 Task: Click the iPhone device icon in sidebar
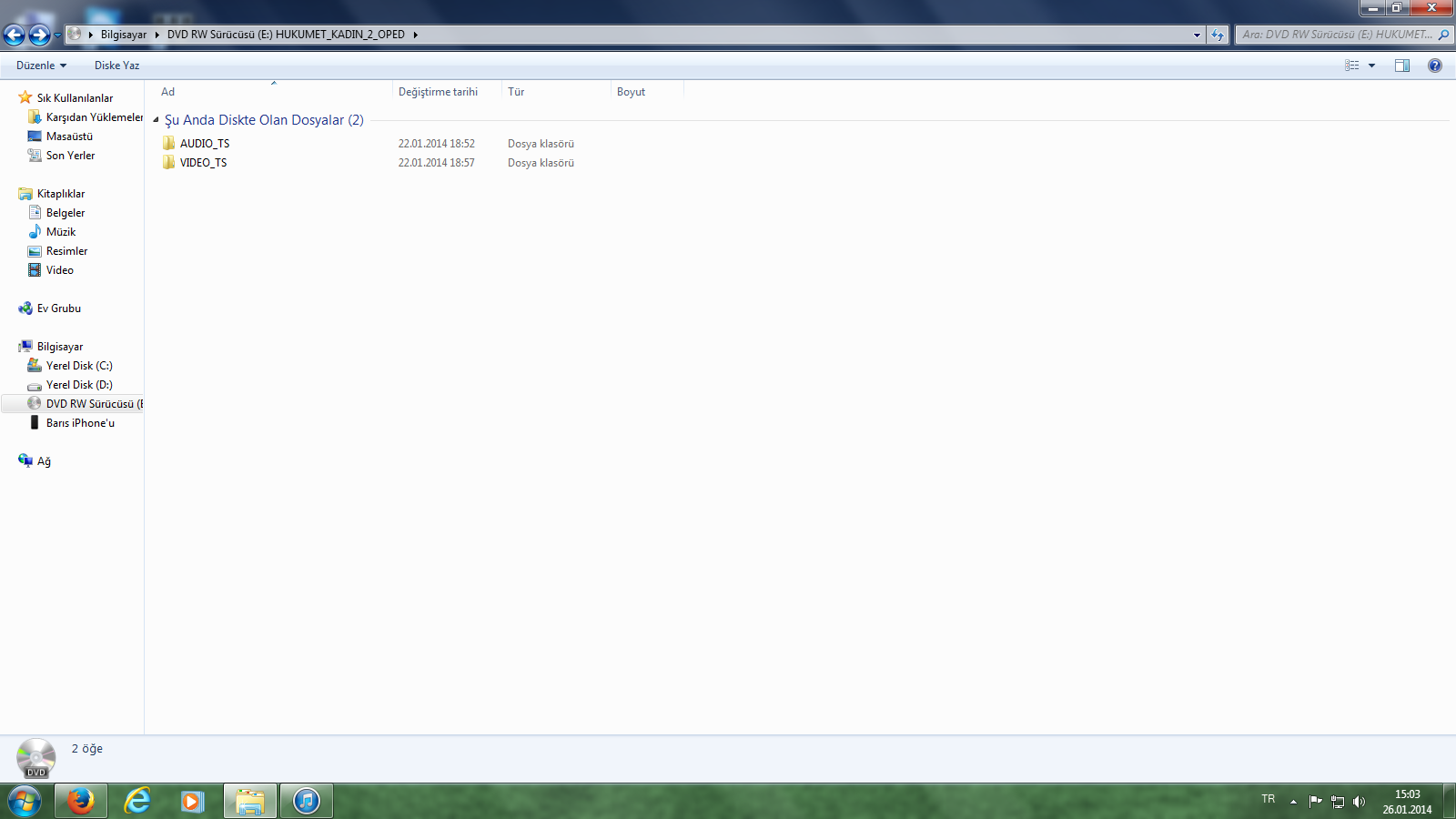coord(35,423)
